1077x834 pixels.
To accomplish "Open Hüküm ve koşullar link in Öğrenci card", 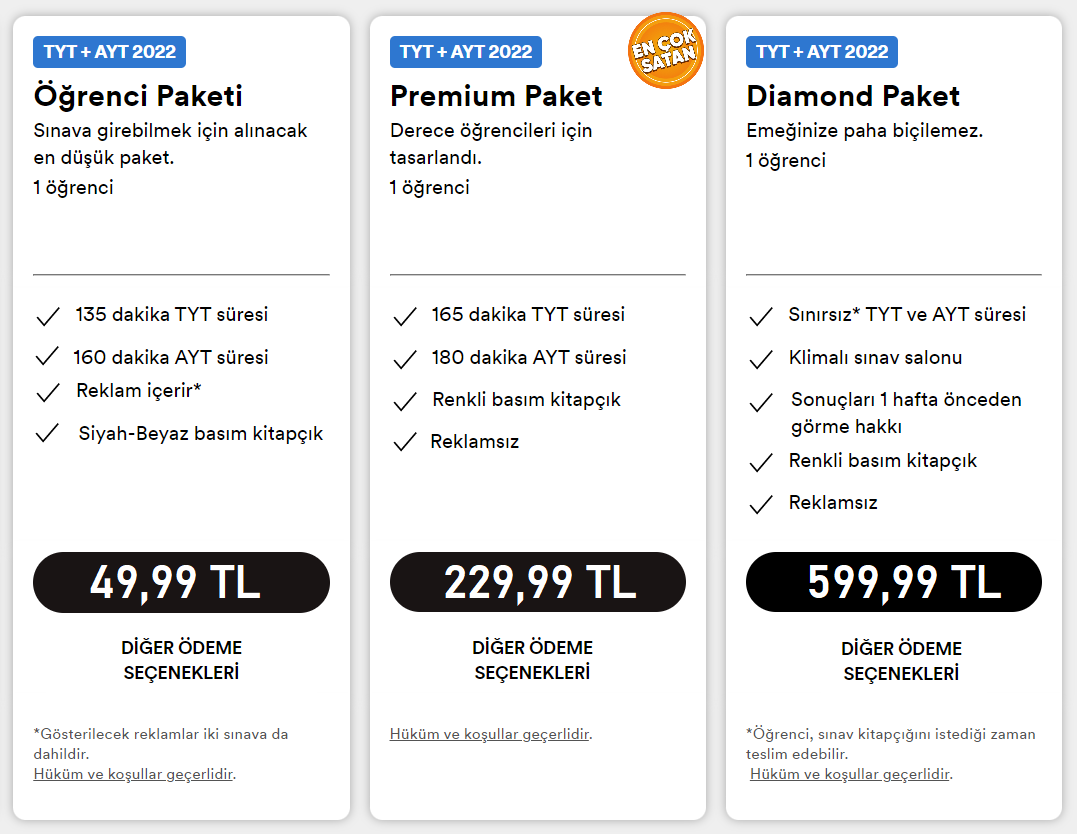I will tap(133, 774).
